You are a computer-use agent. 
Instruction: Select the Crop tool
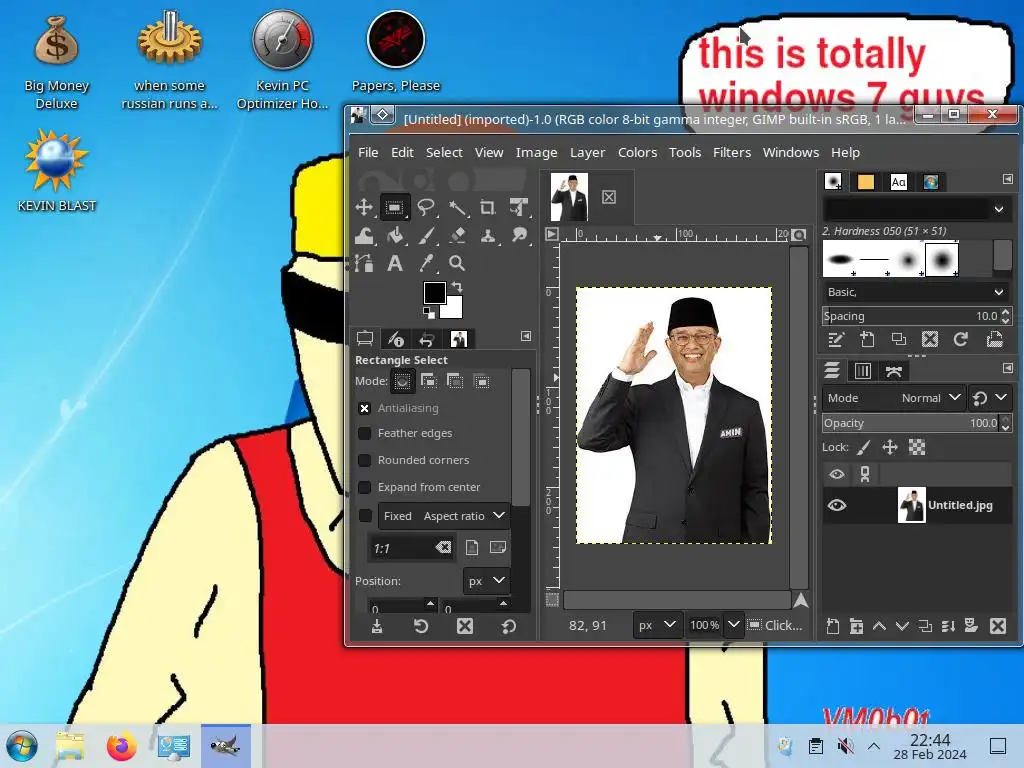coord(487,208)
